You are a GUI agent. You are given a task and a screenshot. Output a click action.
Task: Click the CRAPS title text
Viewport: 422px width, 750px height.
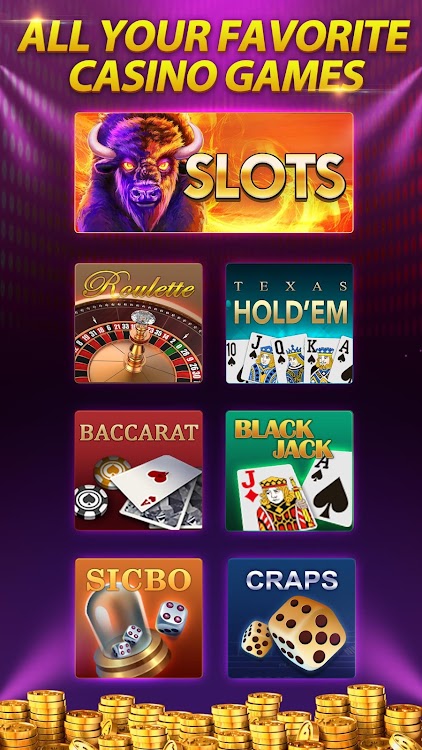click(292, 580)
